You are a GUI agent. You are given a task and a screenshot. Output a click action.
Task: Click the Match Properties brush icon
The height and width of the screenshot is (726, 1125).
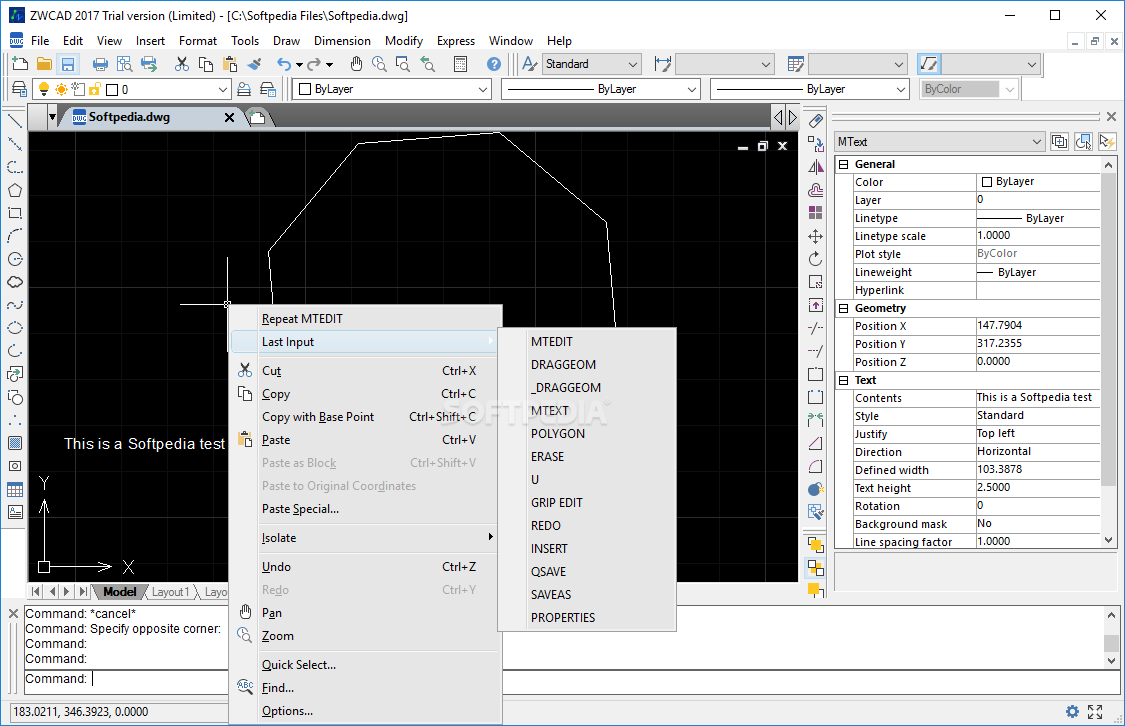point(254,64)
